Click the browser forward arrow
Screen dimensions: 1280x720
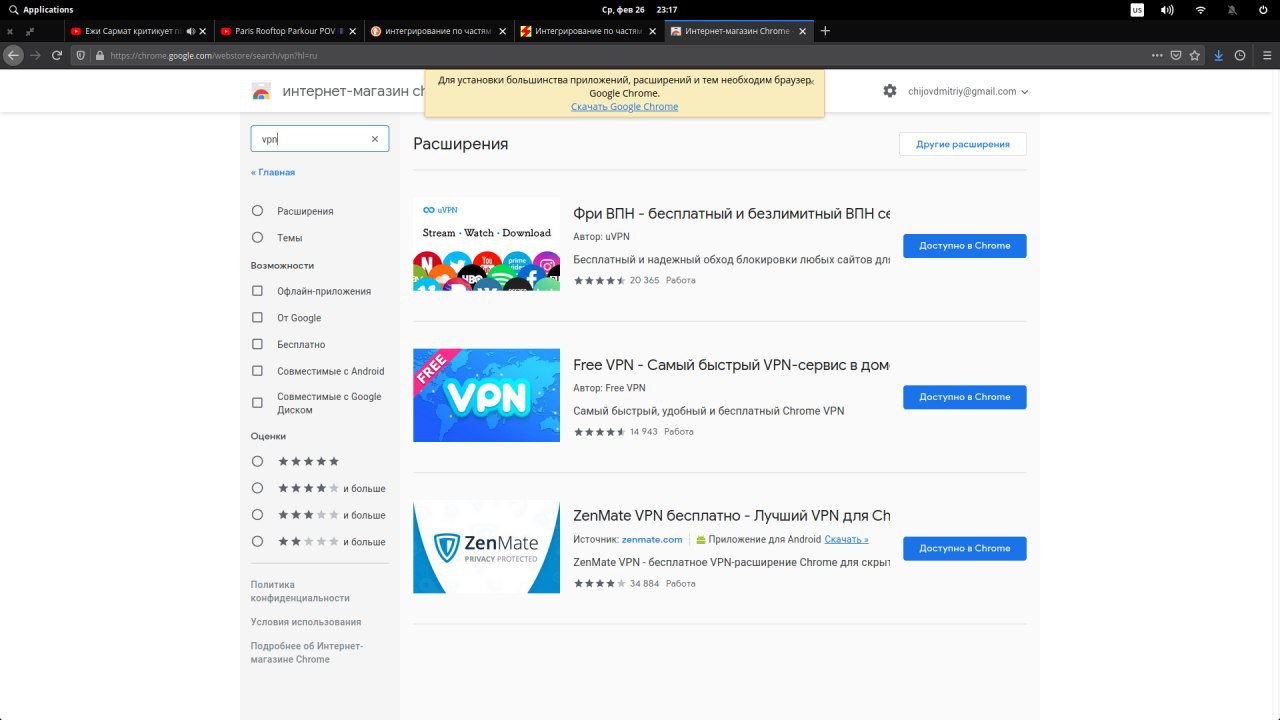36,55
